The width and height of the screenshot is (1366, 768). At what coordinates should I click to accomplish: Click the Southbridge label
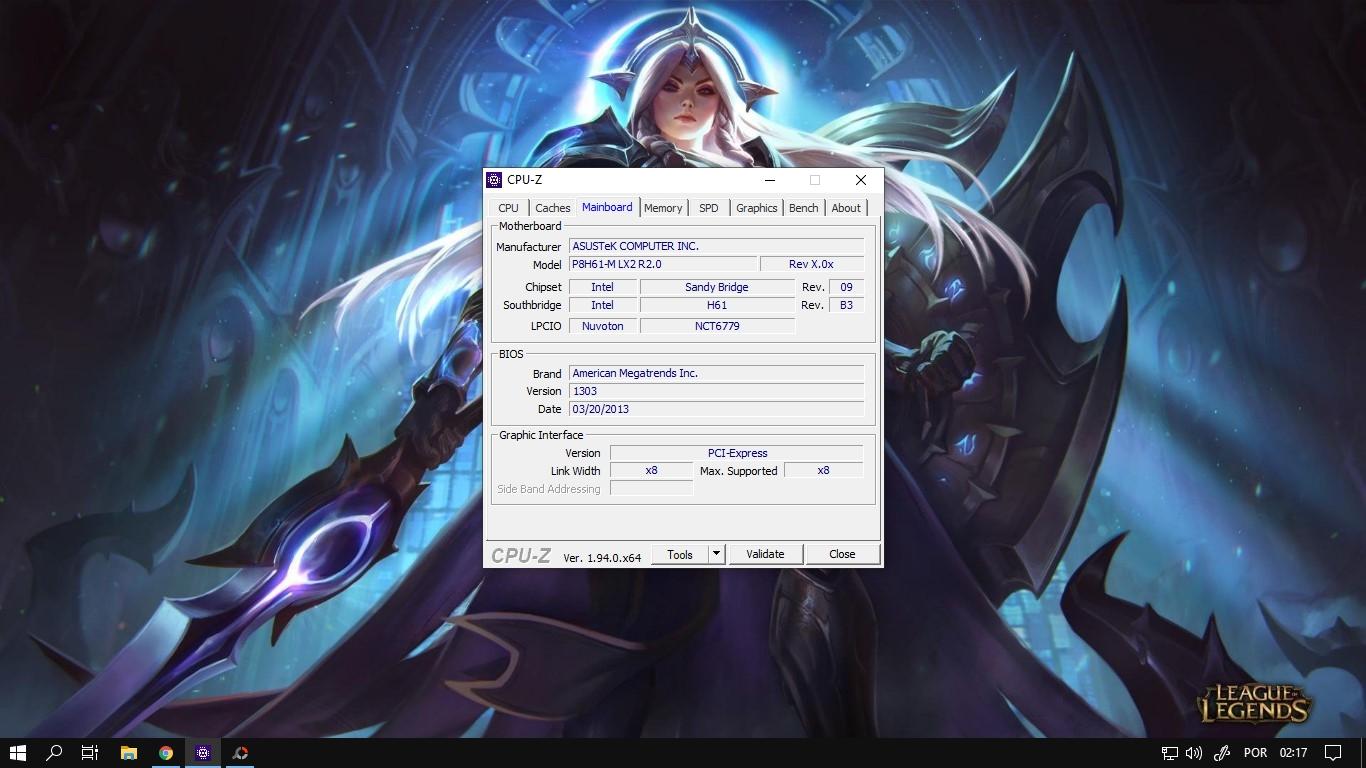tap(532, 305)
